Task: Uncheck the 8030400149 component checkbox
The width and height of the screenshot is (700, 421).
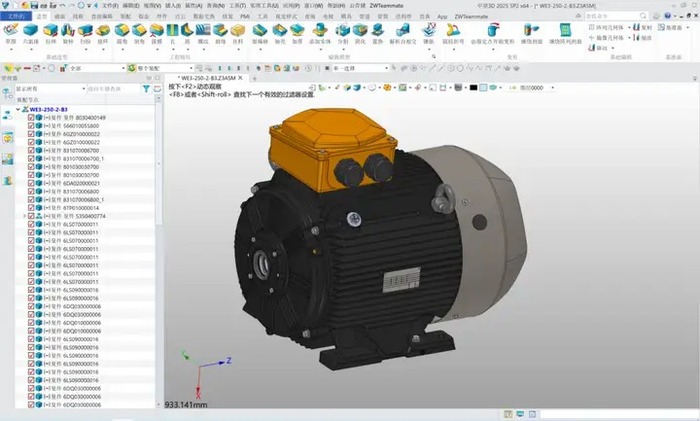Action: pyautogui.click(x=31, y=118)
